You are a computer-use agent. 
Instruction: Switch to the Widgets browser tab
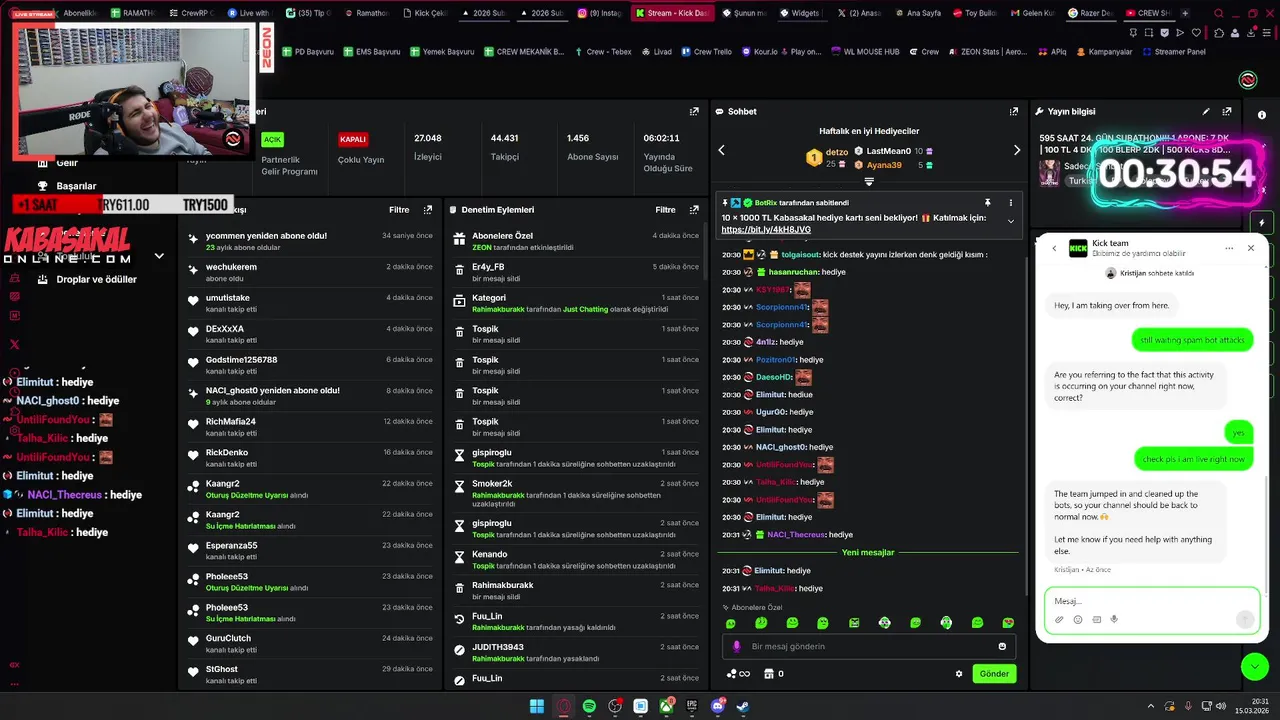798,13
